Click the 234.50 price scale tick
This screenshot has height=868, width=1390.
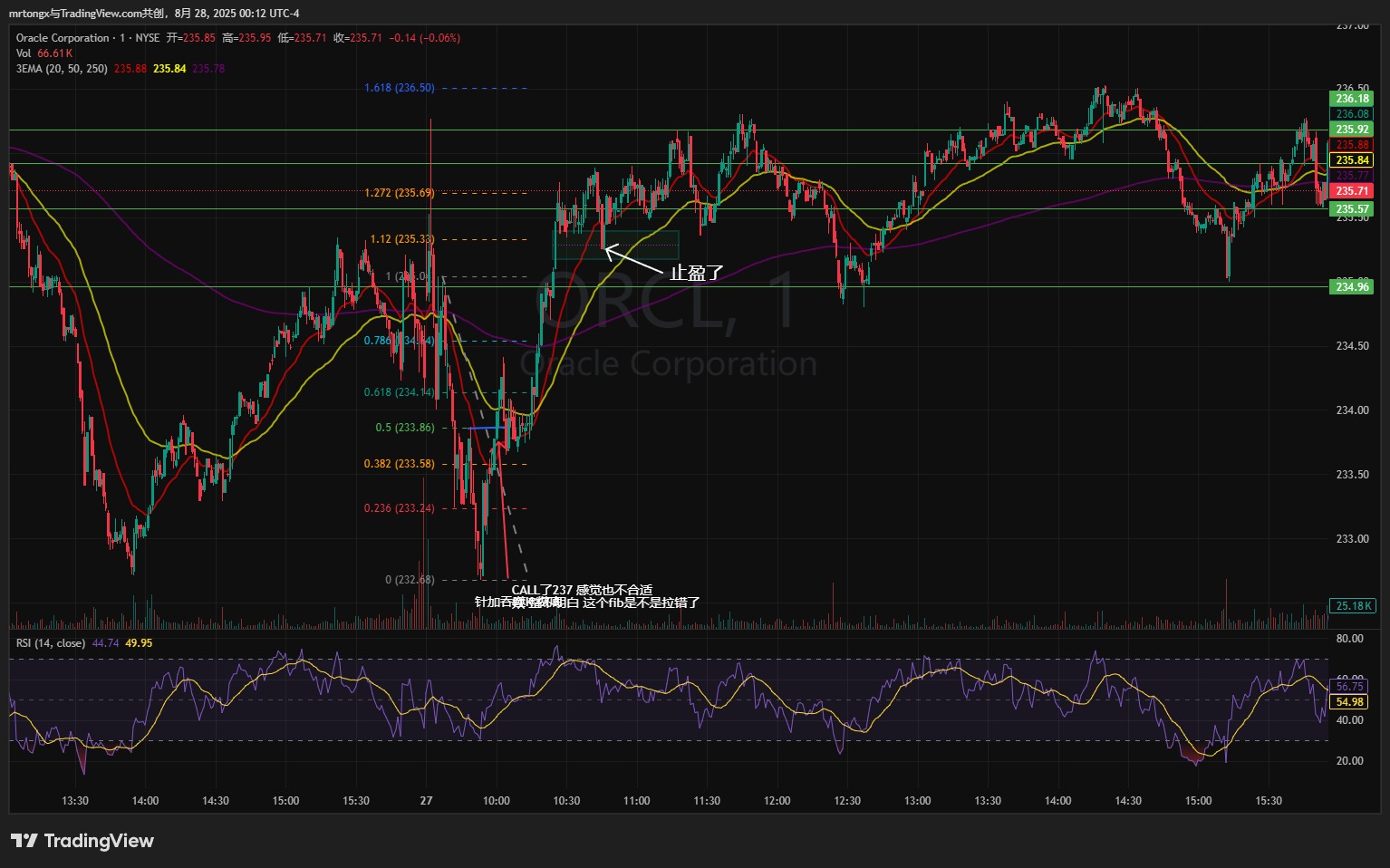click(x=1352, y=346)
